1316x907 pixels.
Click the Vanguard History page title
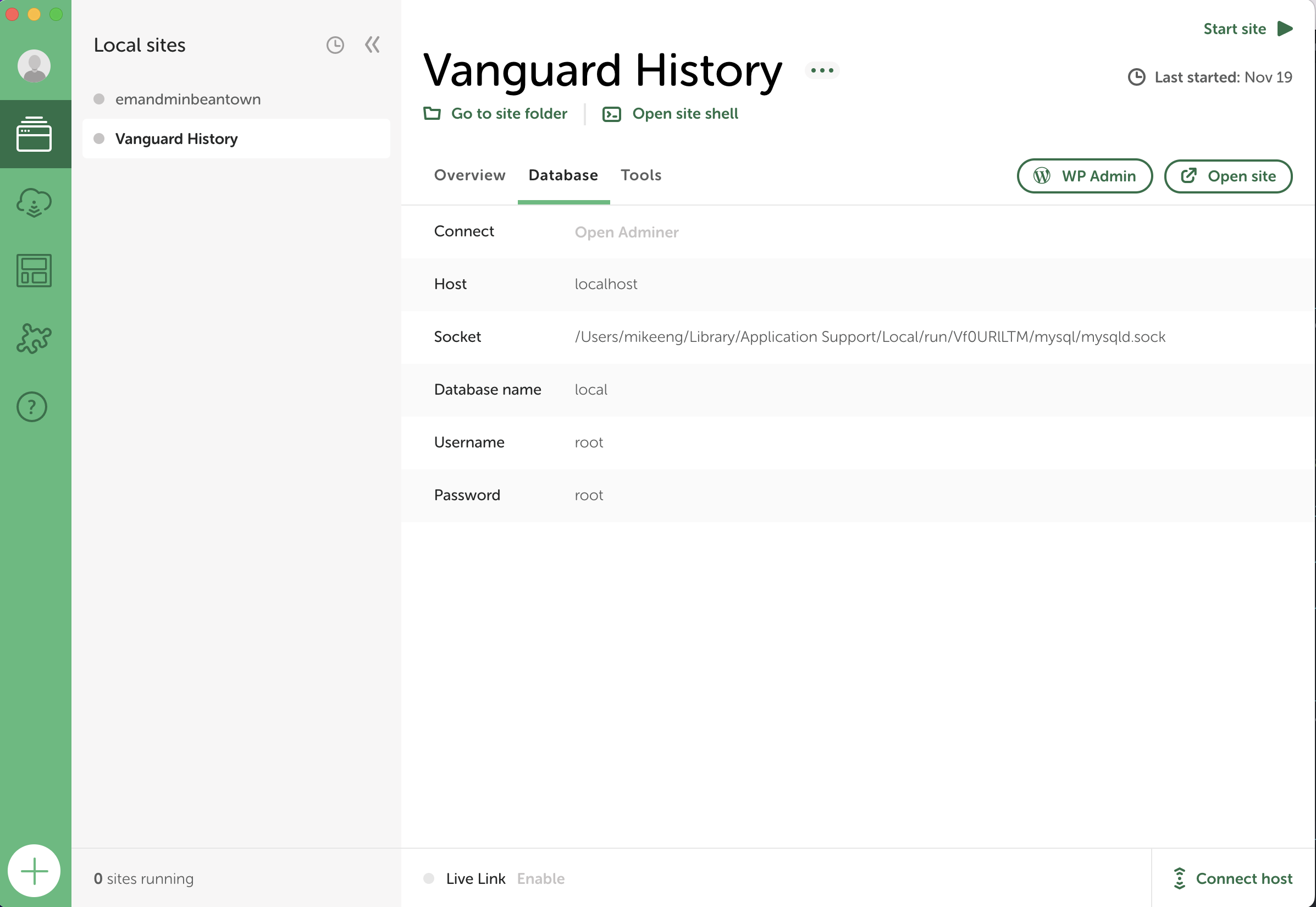tap(603, 71)
